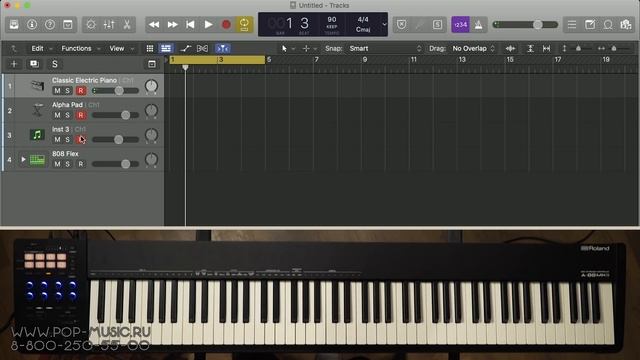
Task: Click the global Solo S button in track header
Action: coord(55,64)
